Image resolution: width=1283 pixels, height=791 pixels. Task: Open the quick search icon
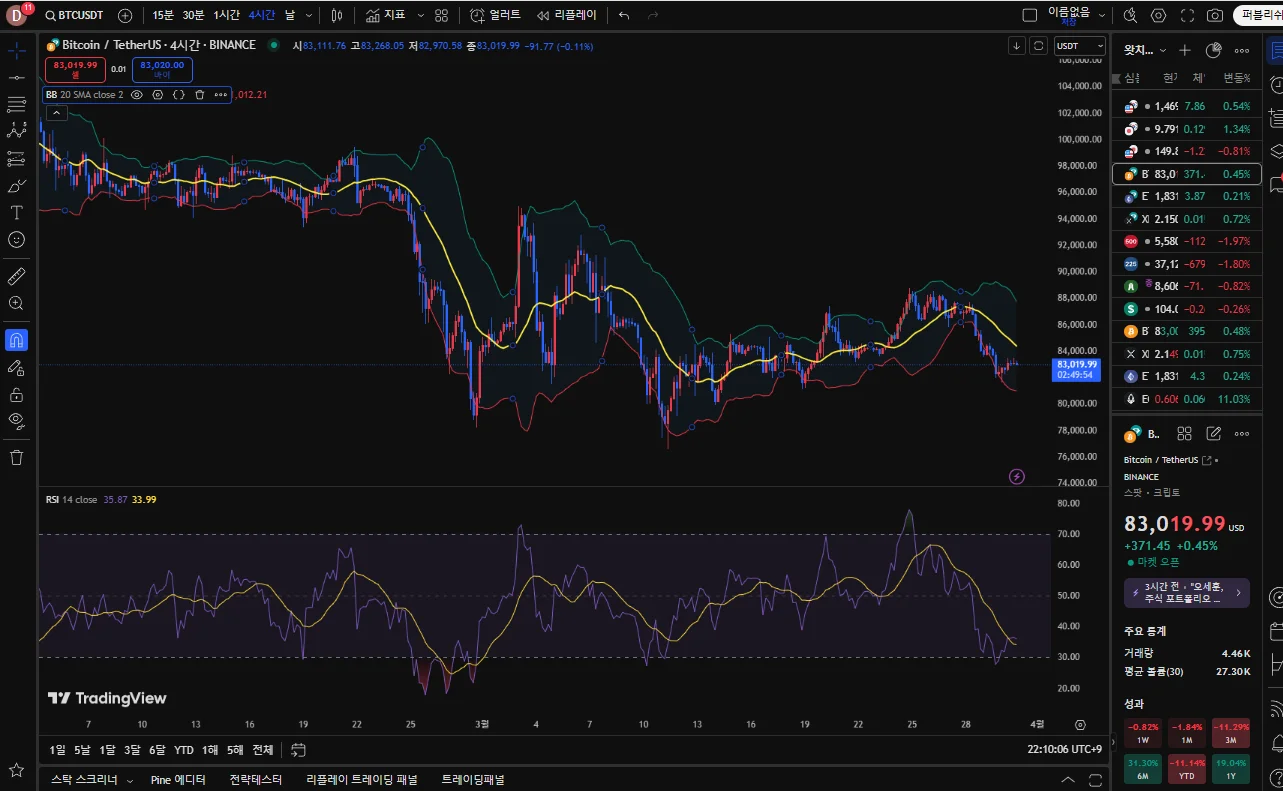point(1131,15)
